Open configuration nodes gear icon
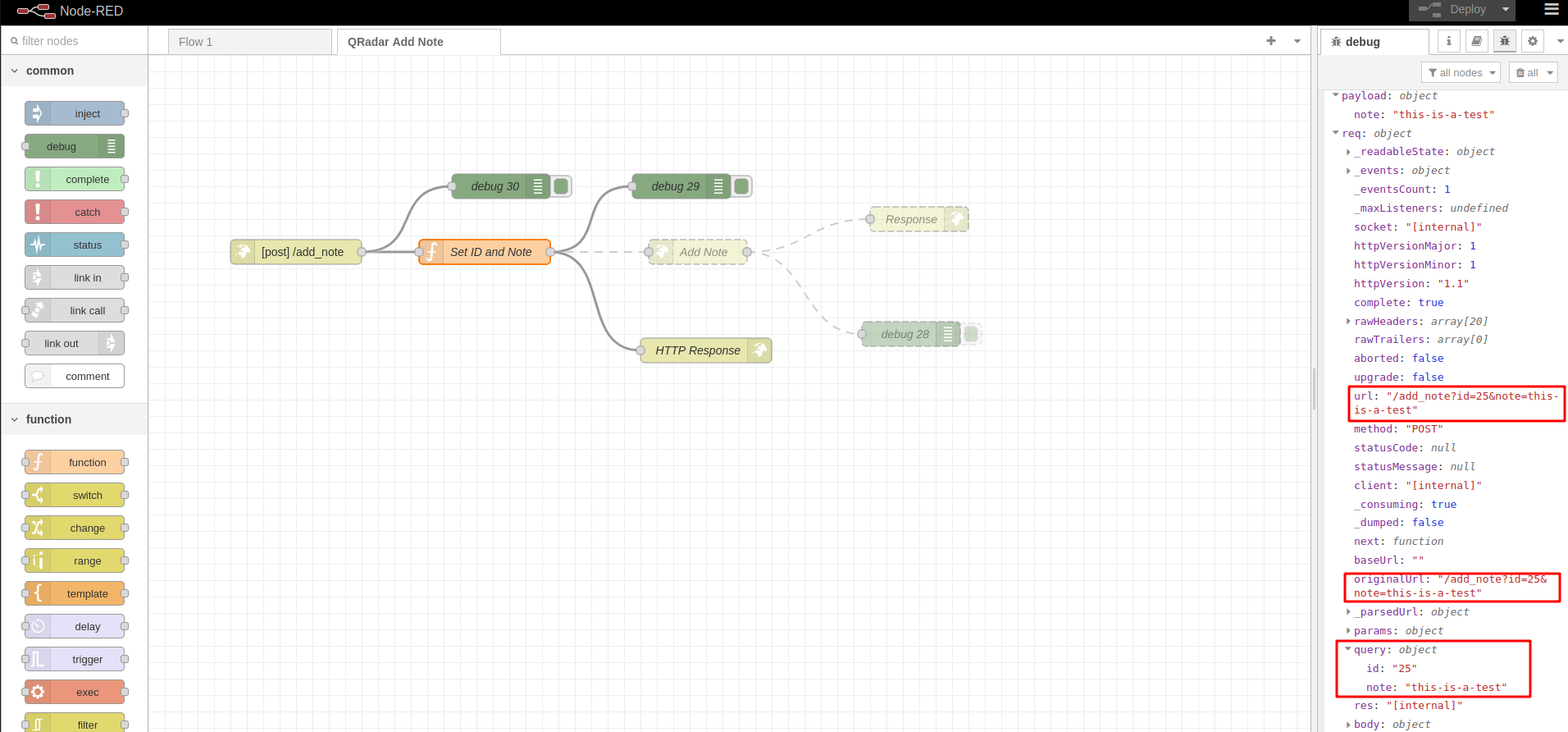 1533,41
